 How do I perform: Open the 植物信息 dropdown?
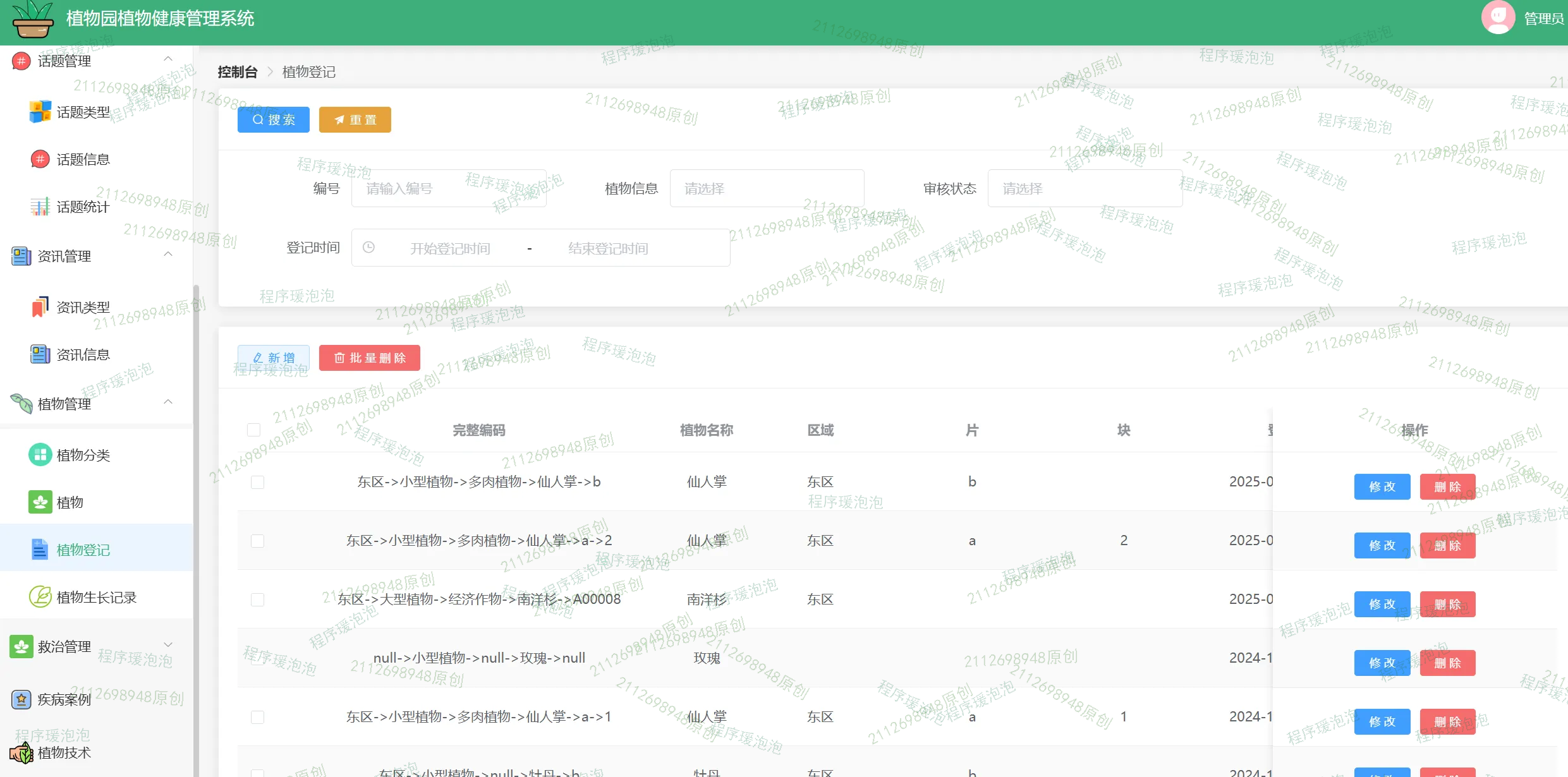tap(766, 188)
